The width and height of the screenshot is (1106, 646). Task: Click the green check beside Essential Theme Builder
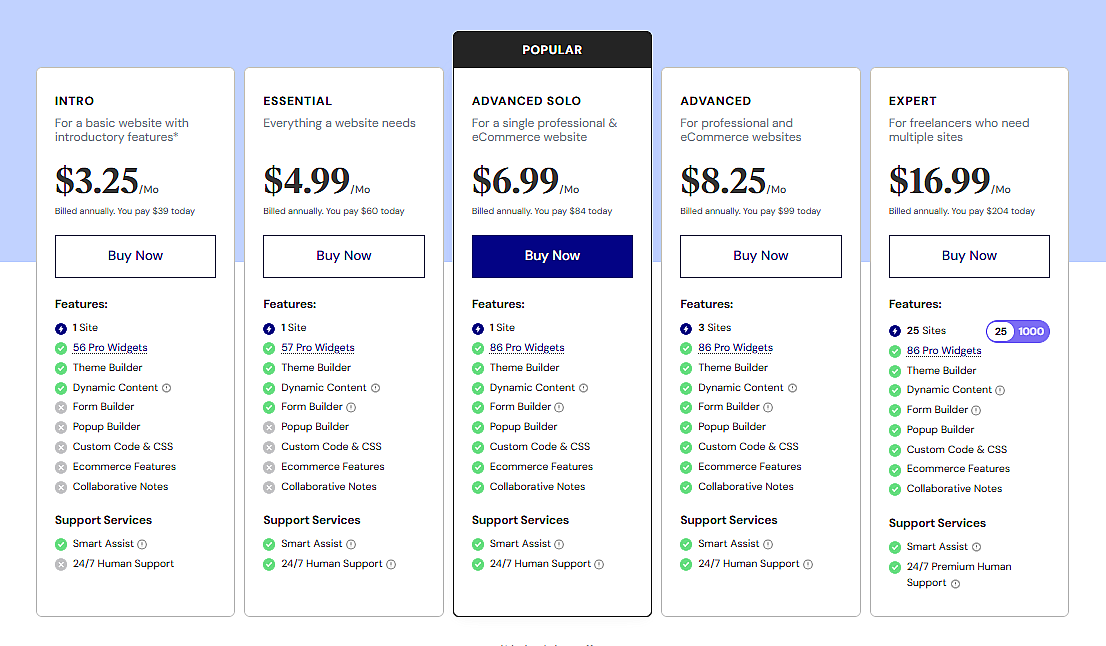pos(270,367)
